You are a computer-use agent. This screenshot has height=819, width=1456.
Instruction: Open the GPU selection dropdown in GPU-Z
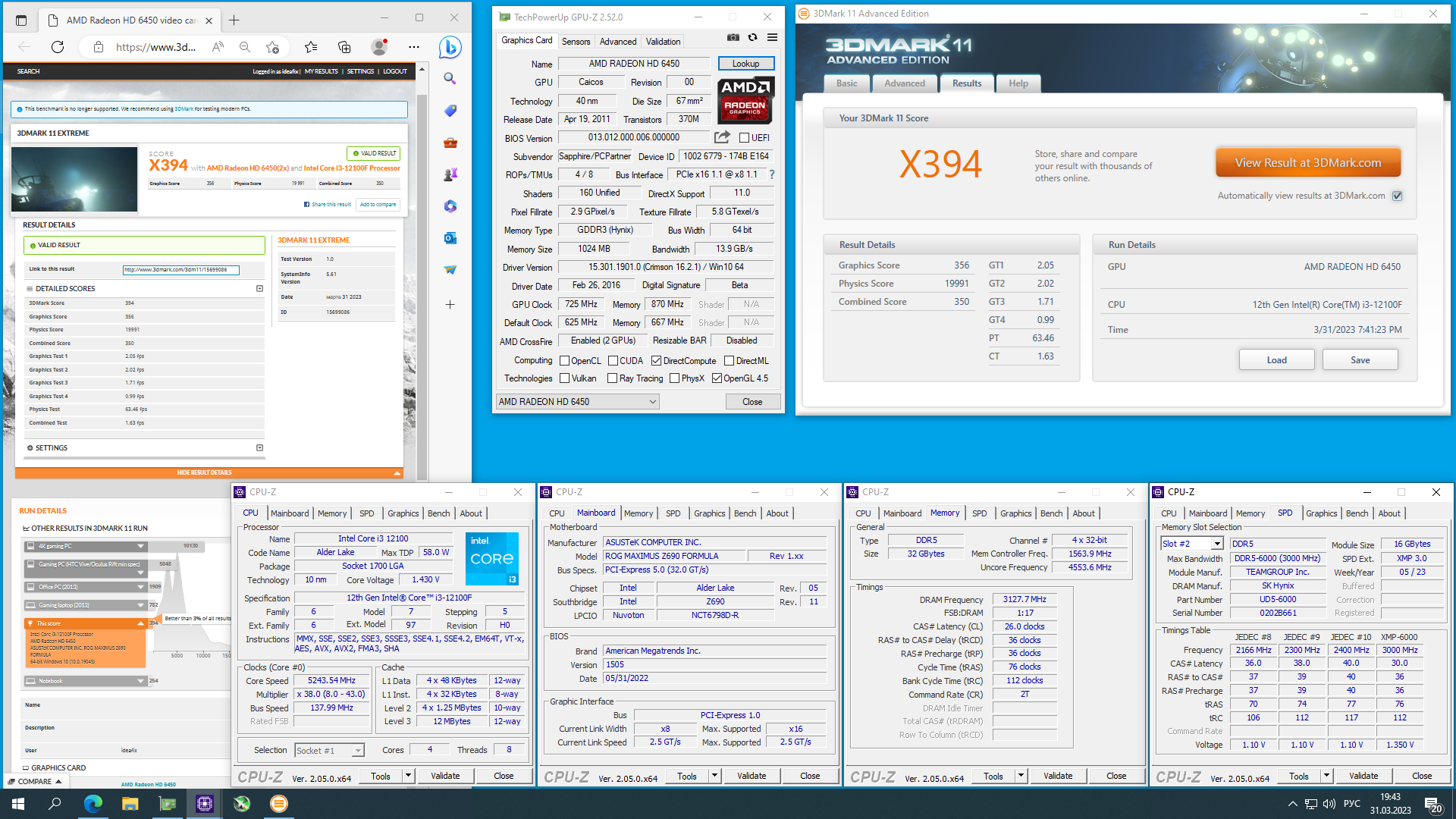[x=578, y=402]
